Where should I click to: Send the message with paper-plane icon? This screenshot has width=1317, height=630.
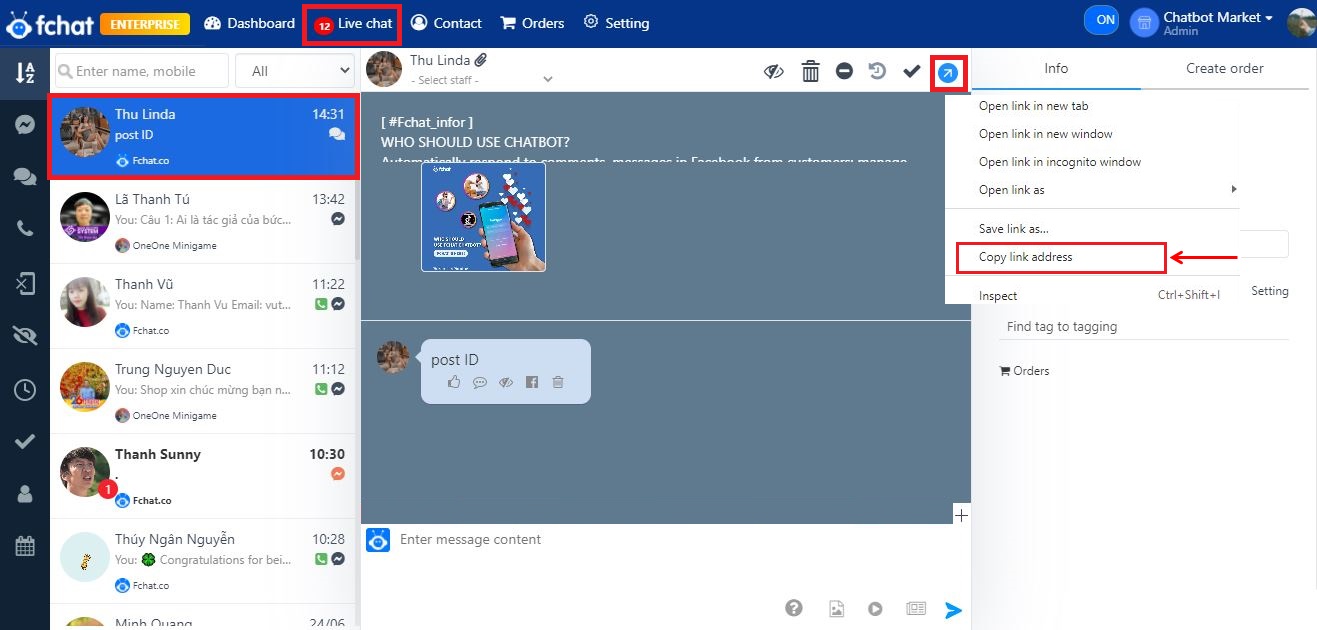[953, 609]
